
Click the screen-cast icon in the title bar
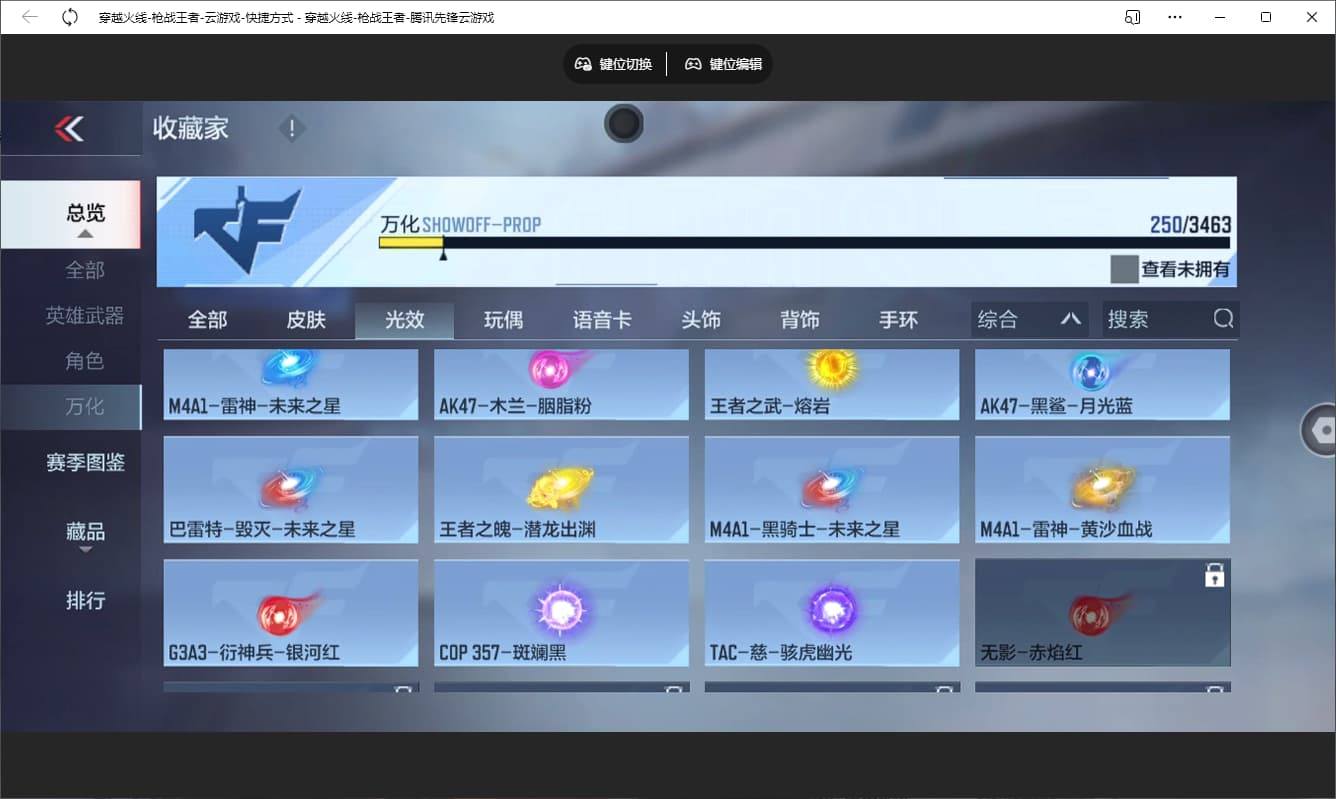[1131, 16]
